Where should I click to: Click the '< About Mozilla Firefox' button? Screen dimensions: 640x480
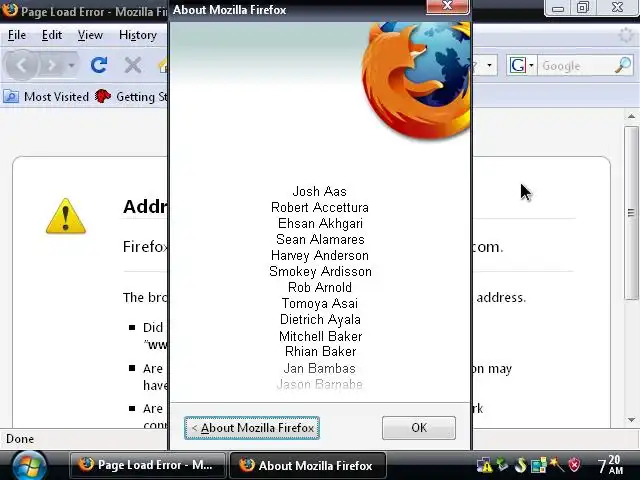(x=252, y=428)
